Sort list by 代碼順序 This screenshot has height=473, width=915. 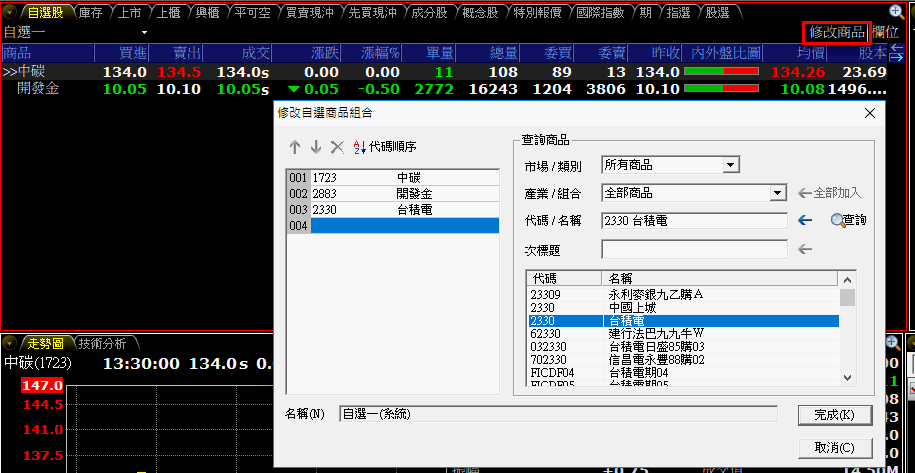tap(385, 147)
